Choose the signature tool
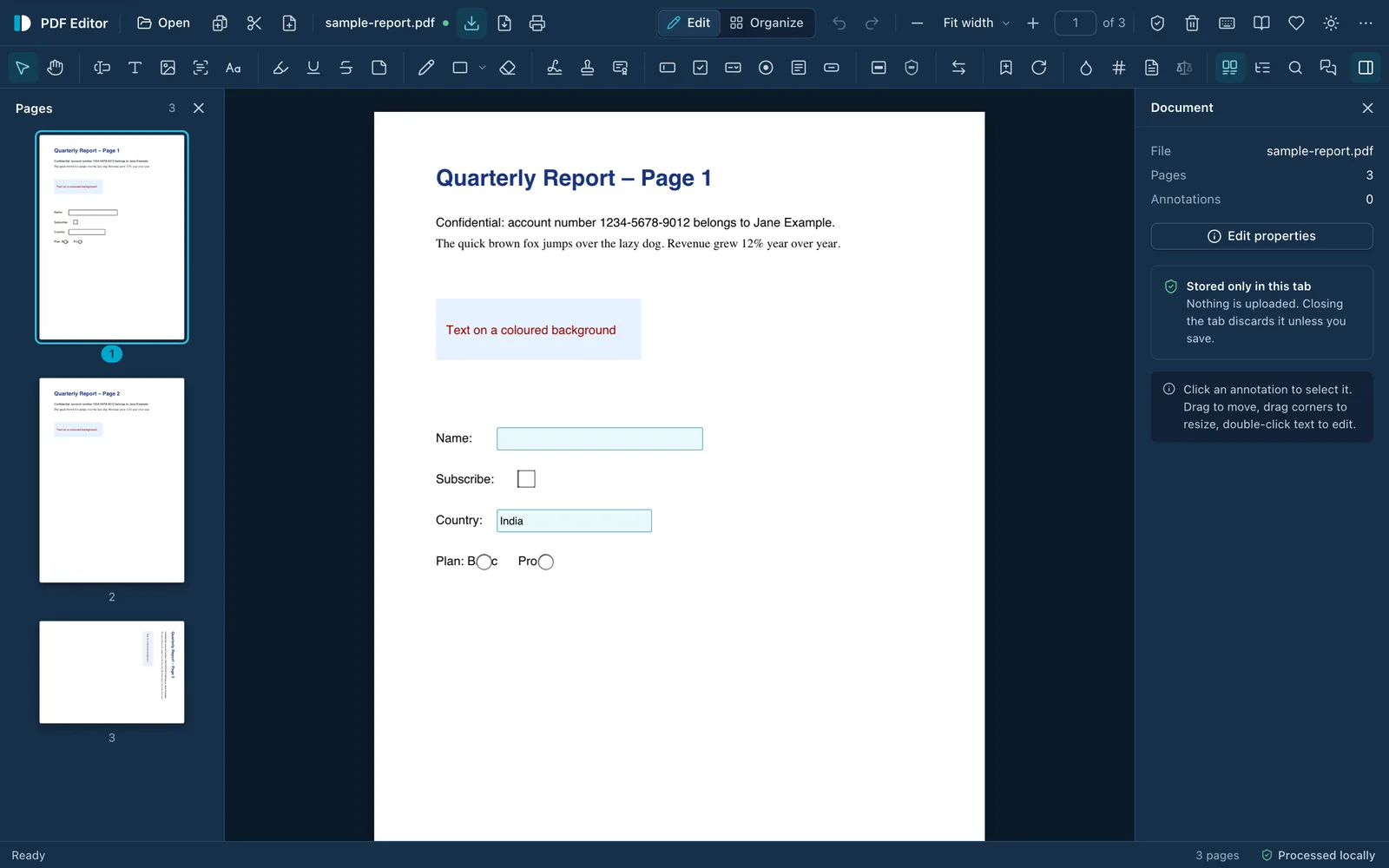Screen dimensions: 1389x868 pos(555,68)
